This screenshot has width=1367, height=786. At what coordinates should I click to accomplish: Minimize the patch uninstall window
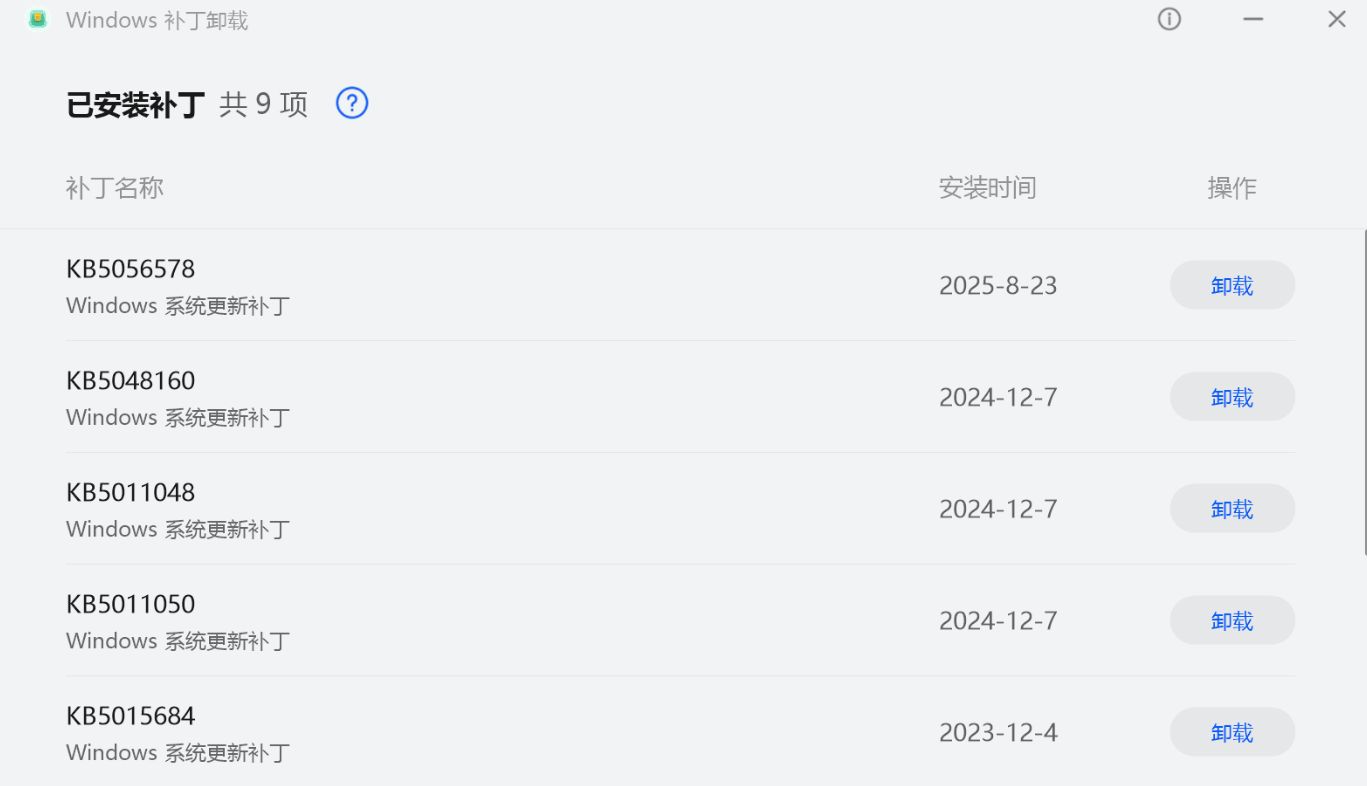click(x=1253, y=19)
